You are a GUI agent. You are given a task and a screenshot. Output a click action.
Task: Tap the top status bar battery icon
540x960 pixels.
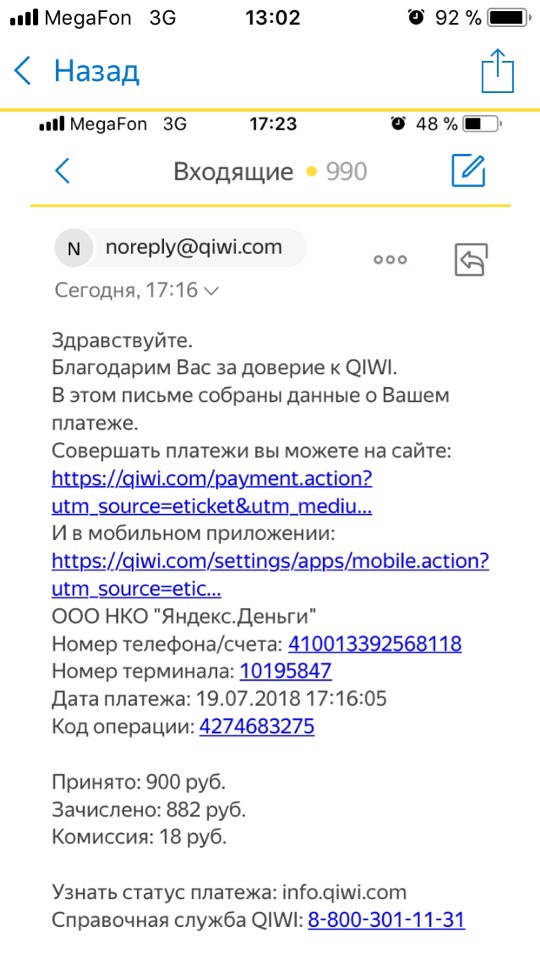point(513,18)
